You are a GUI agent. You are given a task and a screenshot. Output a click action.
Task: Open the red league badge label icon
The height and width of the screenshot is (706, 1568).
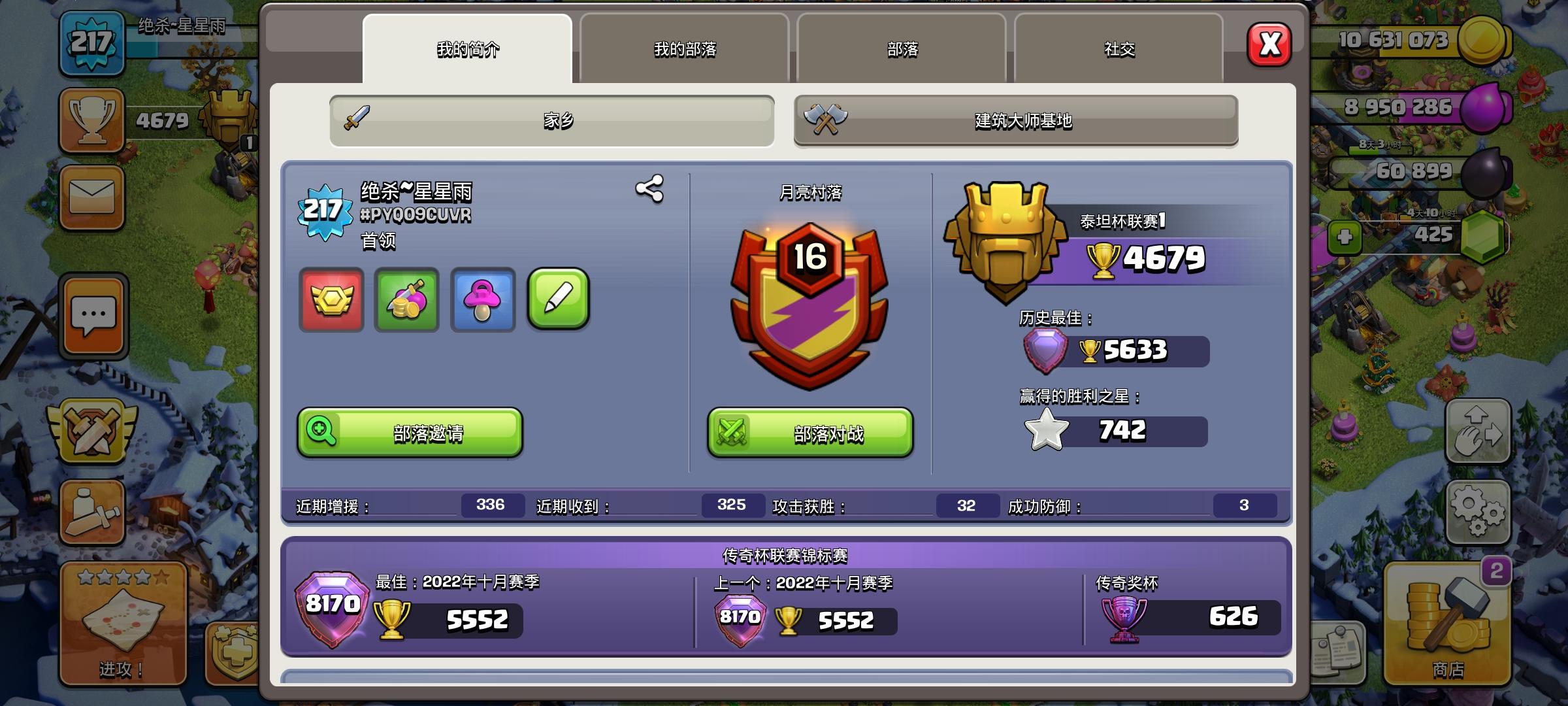tap(331, 300)
